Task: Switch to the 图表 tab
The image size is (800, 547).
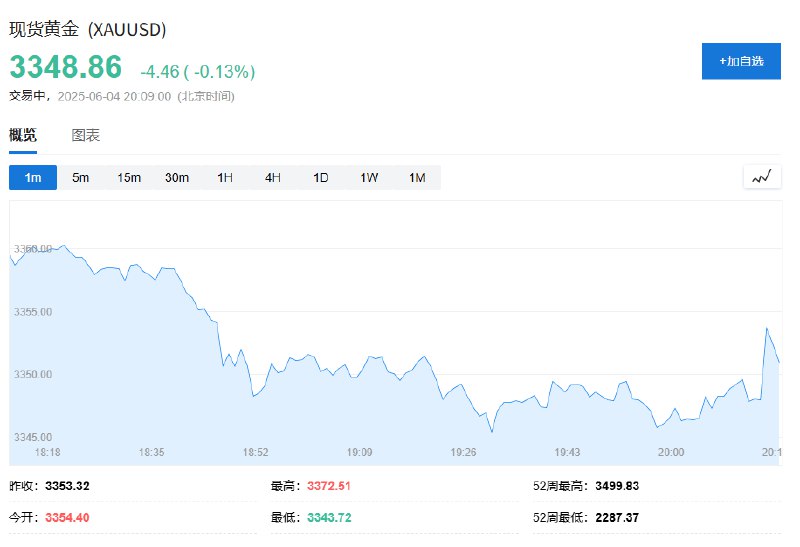Action: pos(85,135)
